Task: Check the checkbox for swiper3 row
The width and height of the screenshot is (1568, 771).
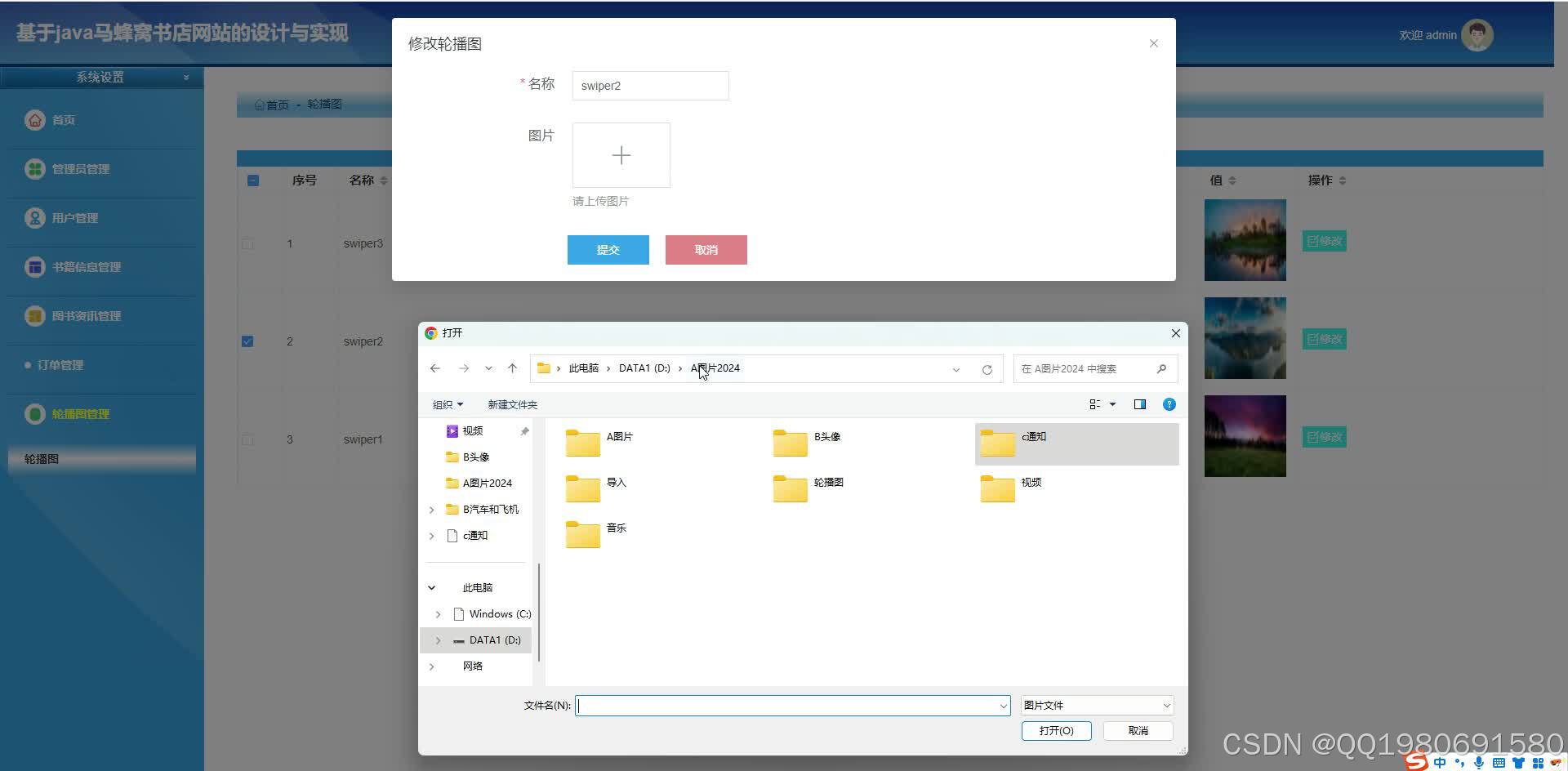Action: pos(247,243)
